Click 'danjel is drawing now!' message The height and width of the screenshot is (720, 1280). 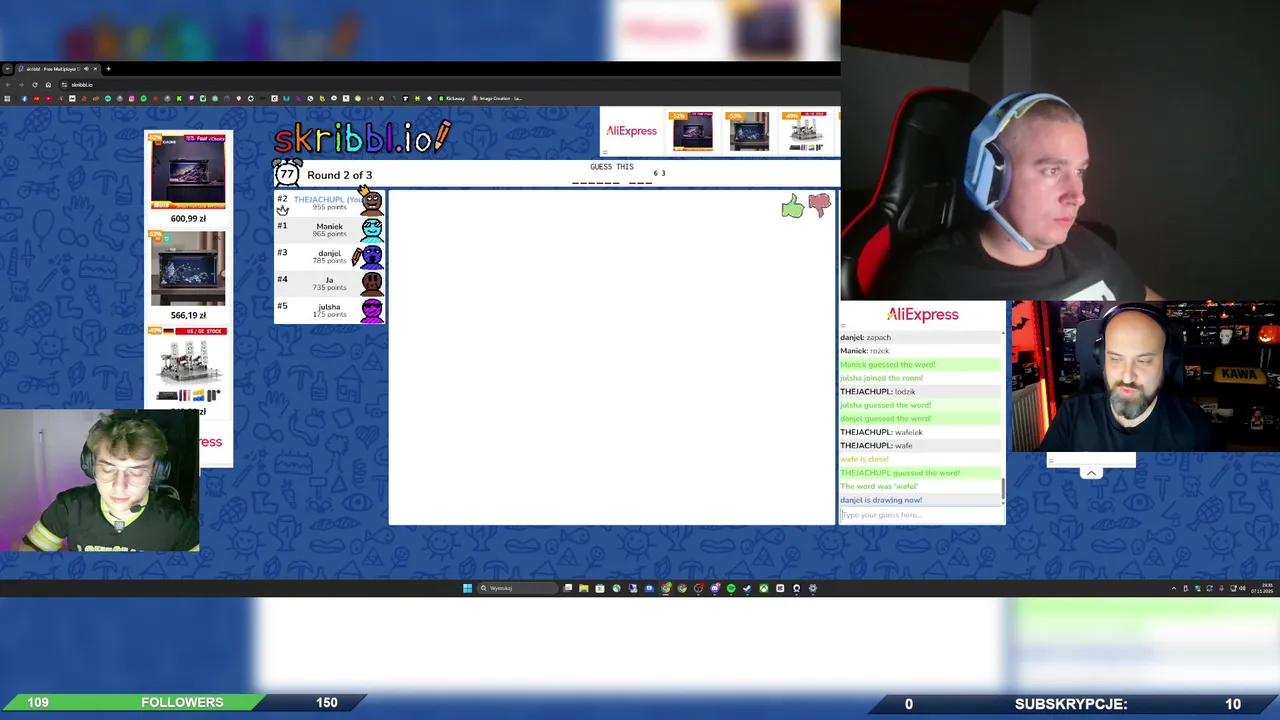(x=881, y=500)
